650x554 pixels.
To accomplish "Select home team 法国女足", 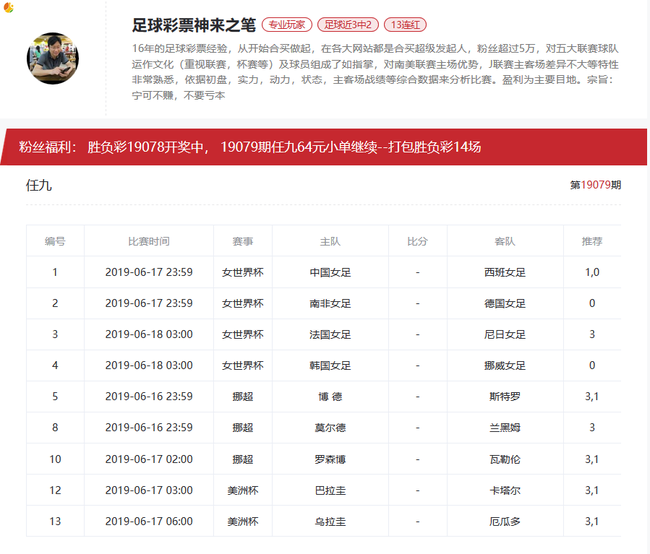I will [330, 335].
